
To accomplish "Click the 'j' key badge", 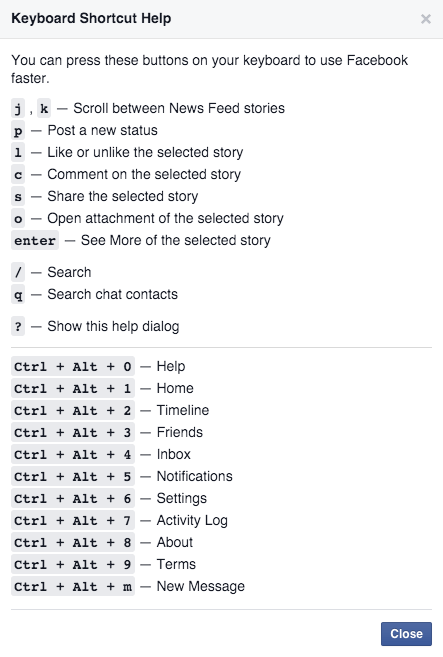I will (x=18, y=109).
